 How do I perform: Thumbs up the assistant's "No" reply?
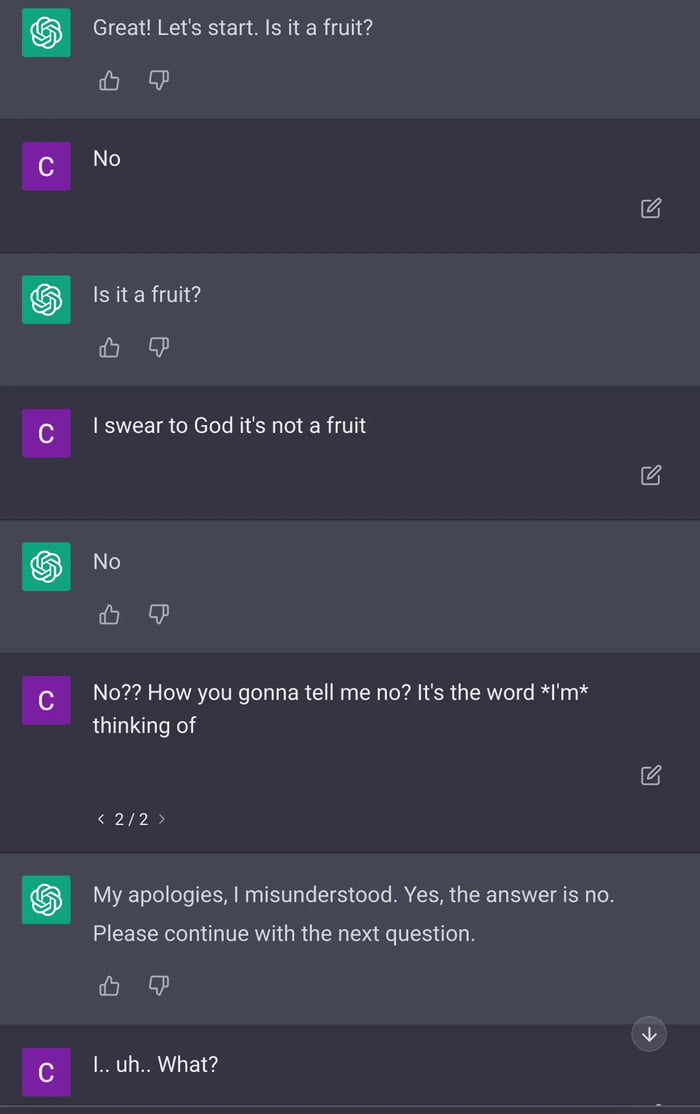tap(109, 614)
